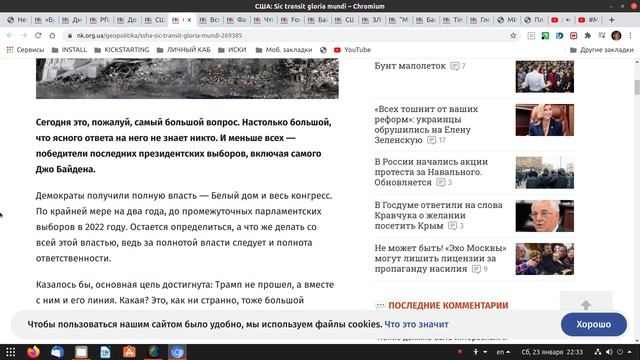Viewport: 640px width, 360px height.
Task: Open the Моб. закладки bookmarks folder
Action: (x=284, y=50)
